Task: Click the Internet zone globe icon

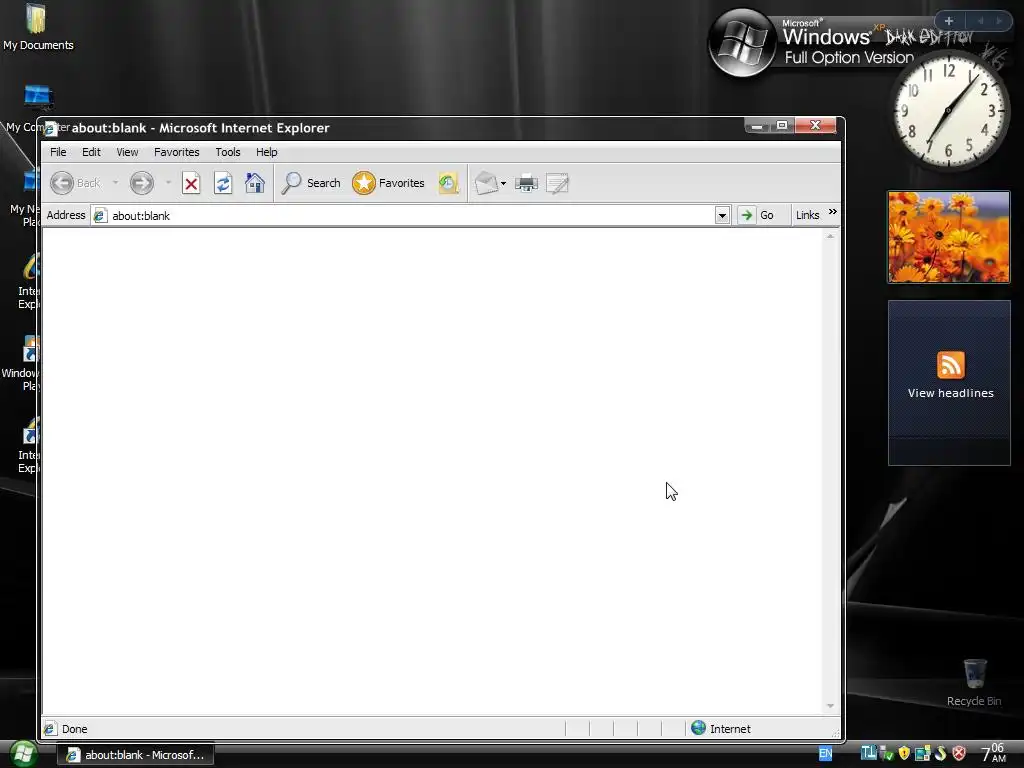Action: tap(698, 728)
